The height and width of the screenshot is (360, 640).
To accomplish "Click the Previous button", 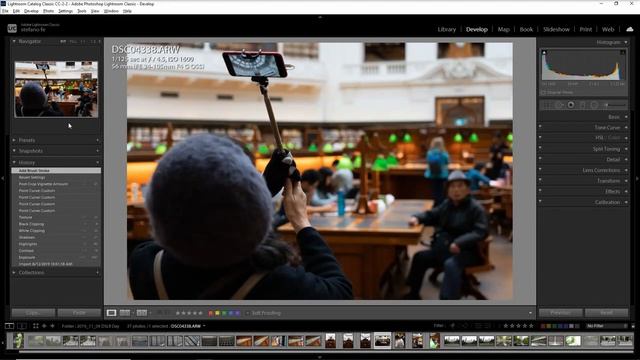I will tap(560, 313).
